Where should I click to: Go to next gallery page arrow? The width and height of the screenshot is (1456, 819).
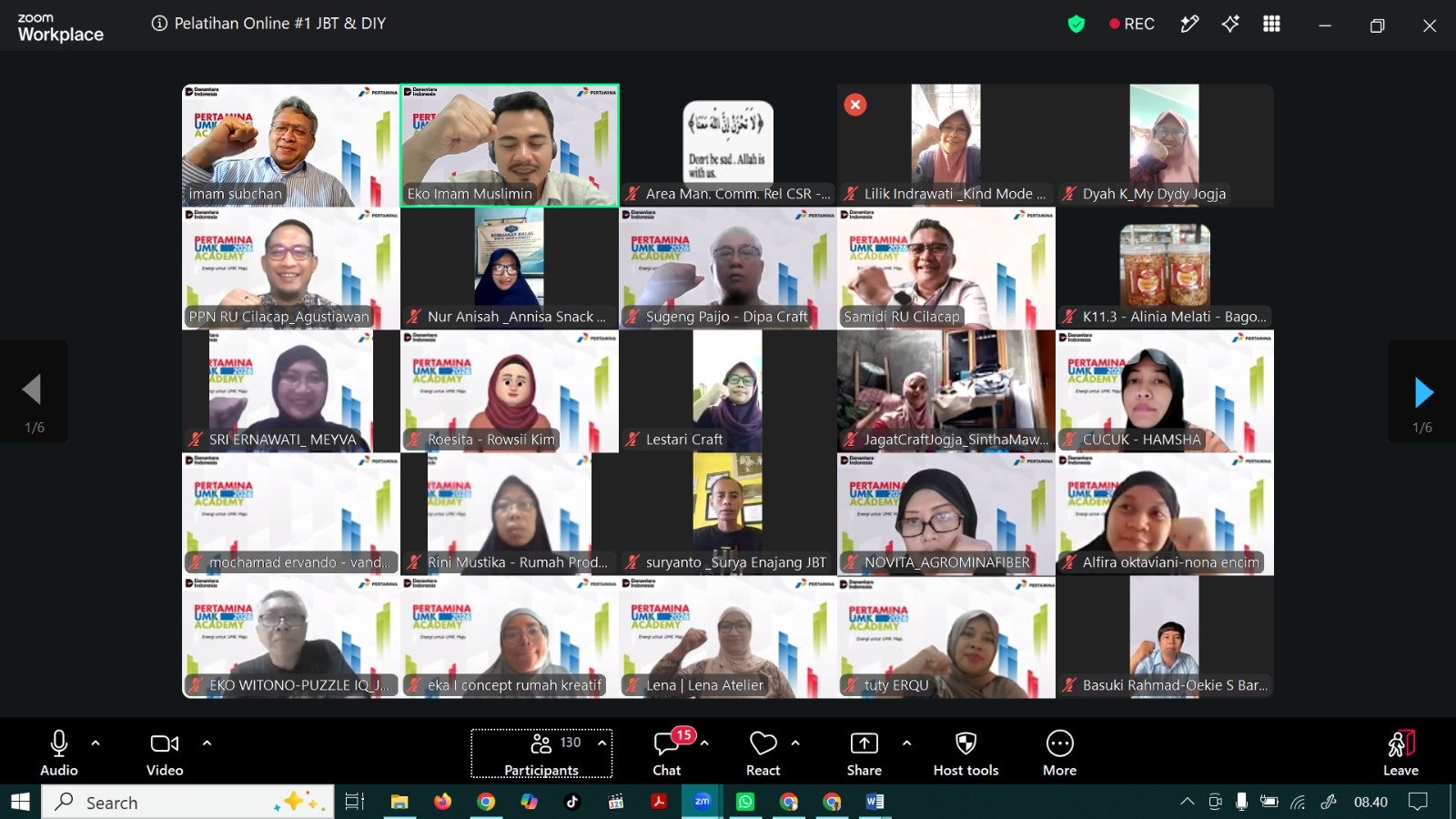pyautogui.click(x=1423, y=392)
